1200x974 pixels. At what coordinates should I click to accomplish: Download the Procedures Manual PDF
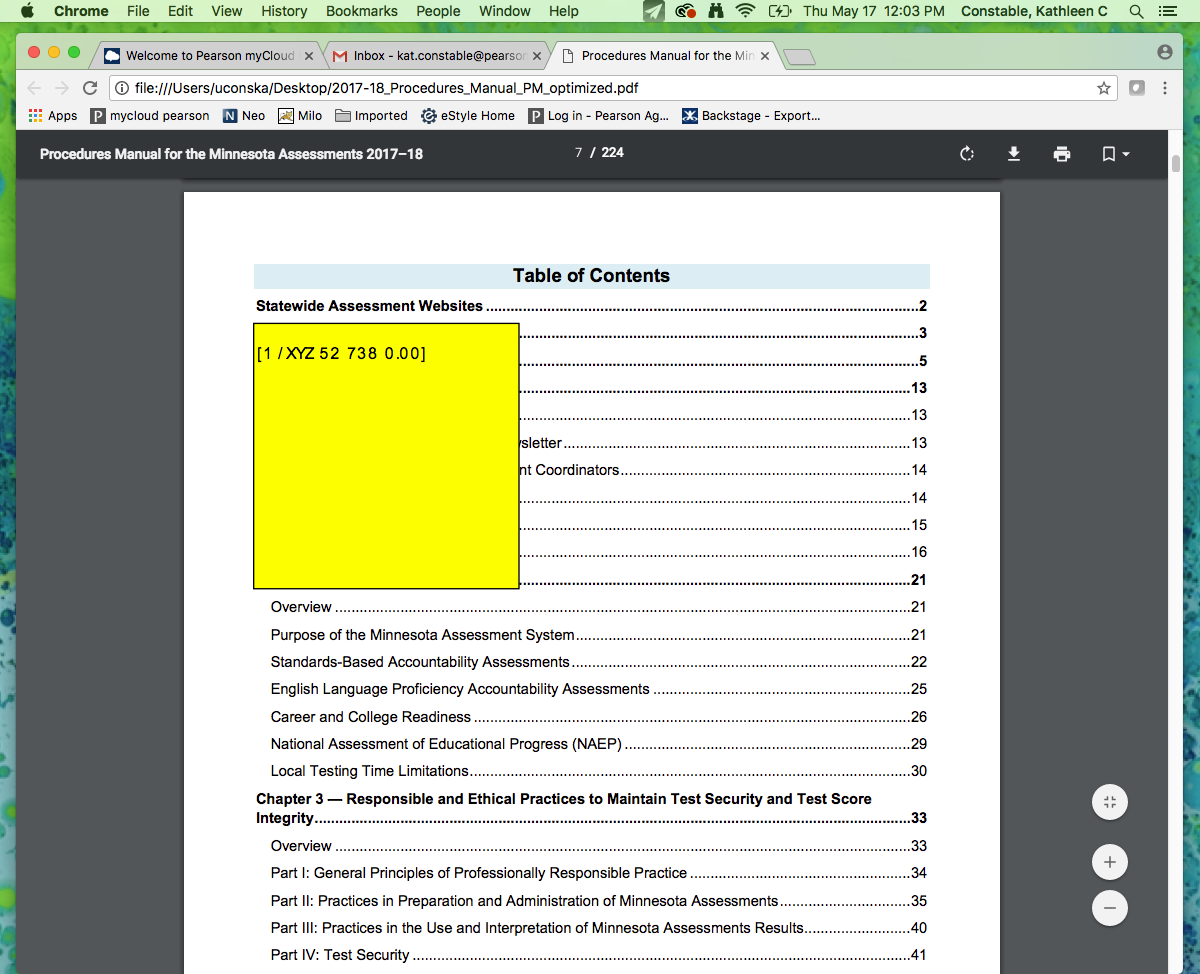(x=1014, y=154)
